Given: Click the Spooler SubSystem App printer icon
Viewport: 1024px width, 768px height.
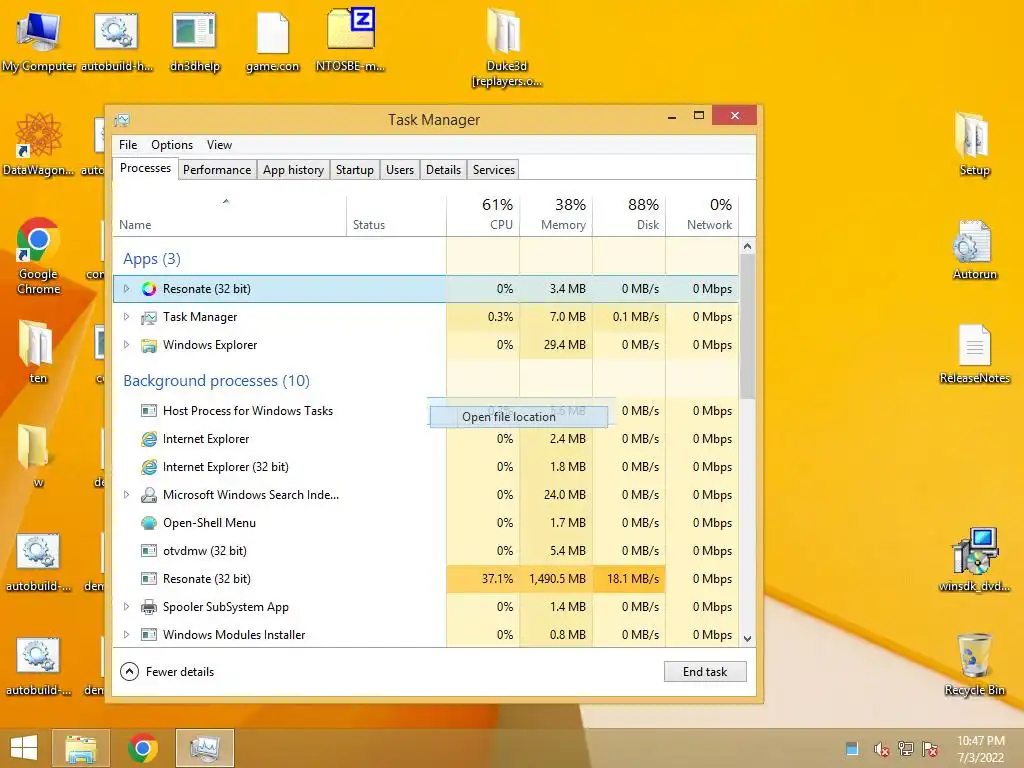Looking at the screenshot, I should pos(149,607).
